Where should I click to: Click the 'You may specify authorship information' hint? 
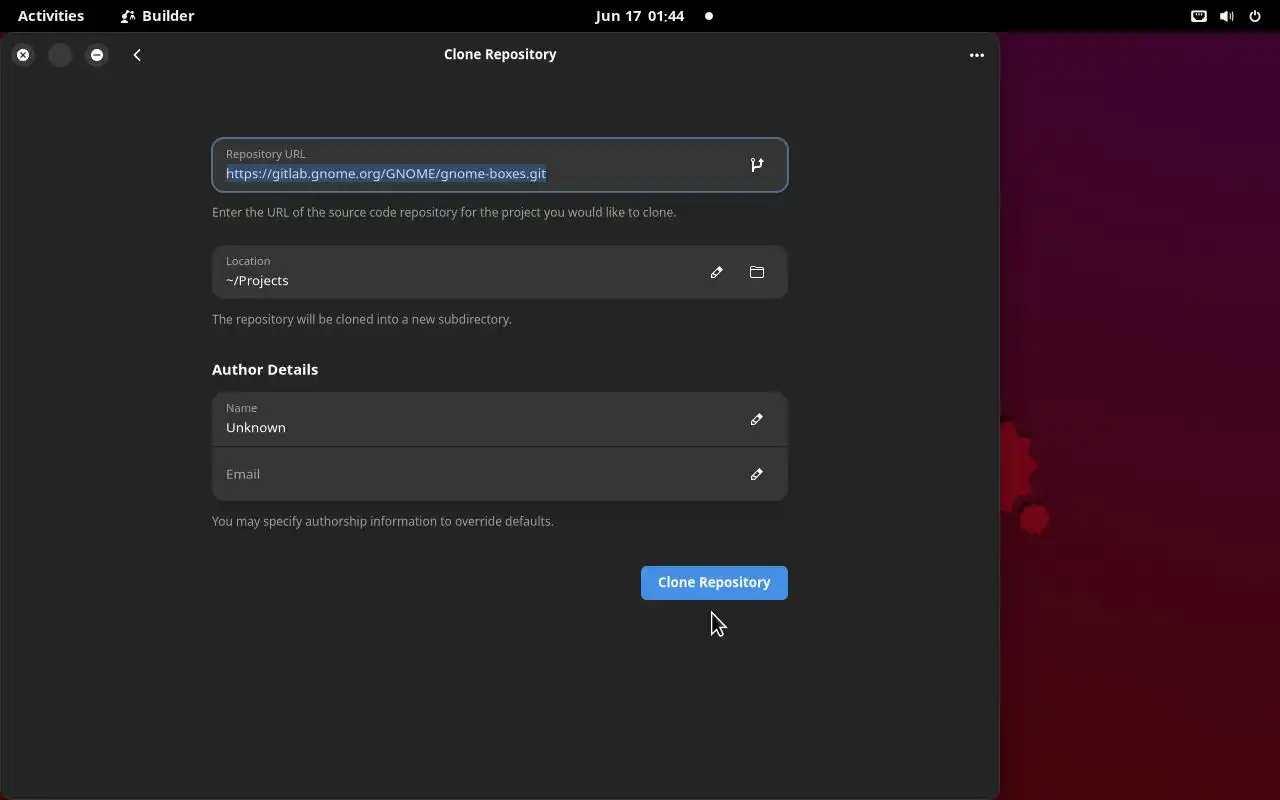tap(383, 521)
